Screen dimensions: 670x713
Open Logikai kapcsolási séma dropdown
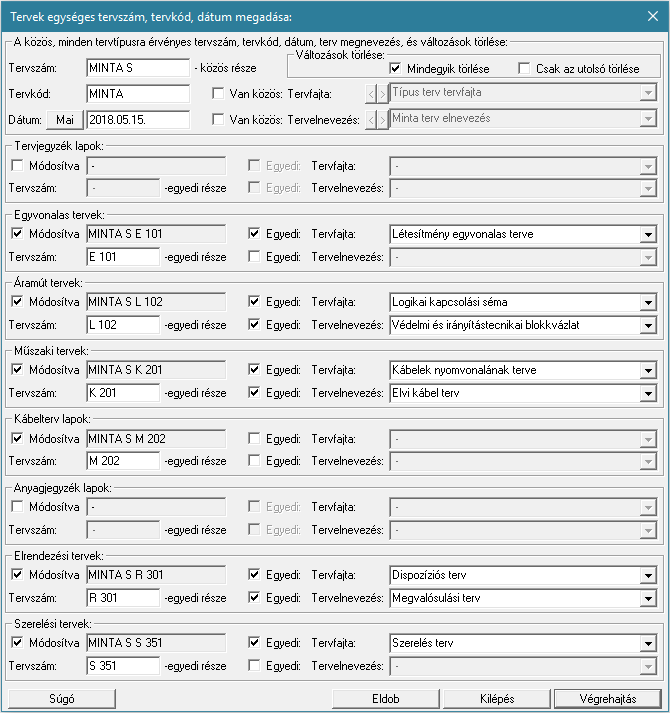click(648, 302)
